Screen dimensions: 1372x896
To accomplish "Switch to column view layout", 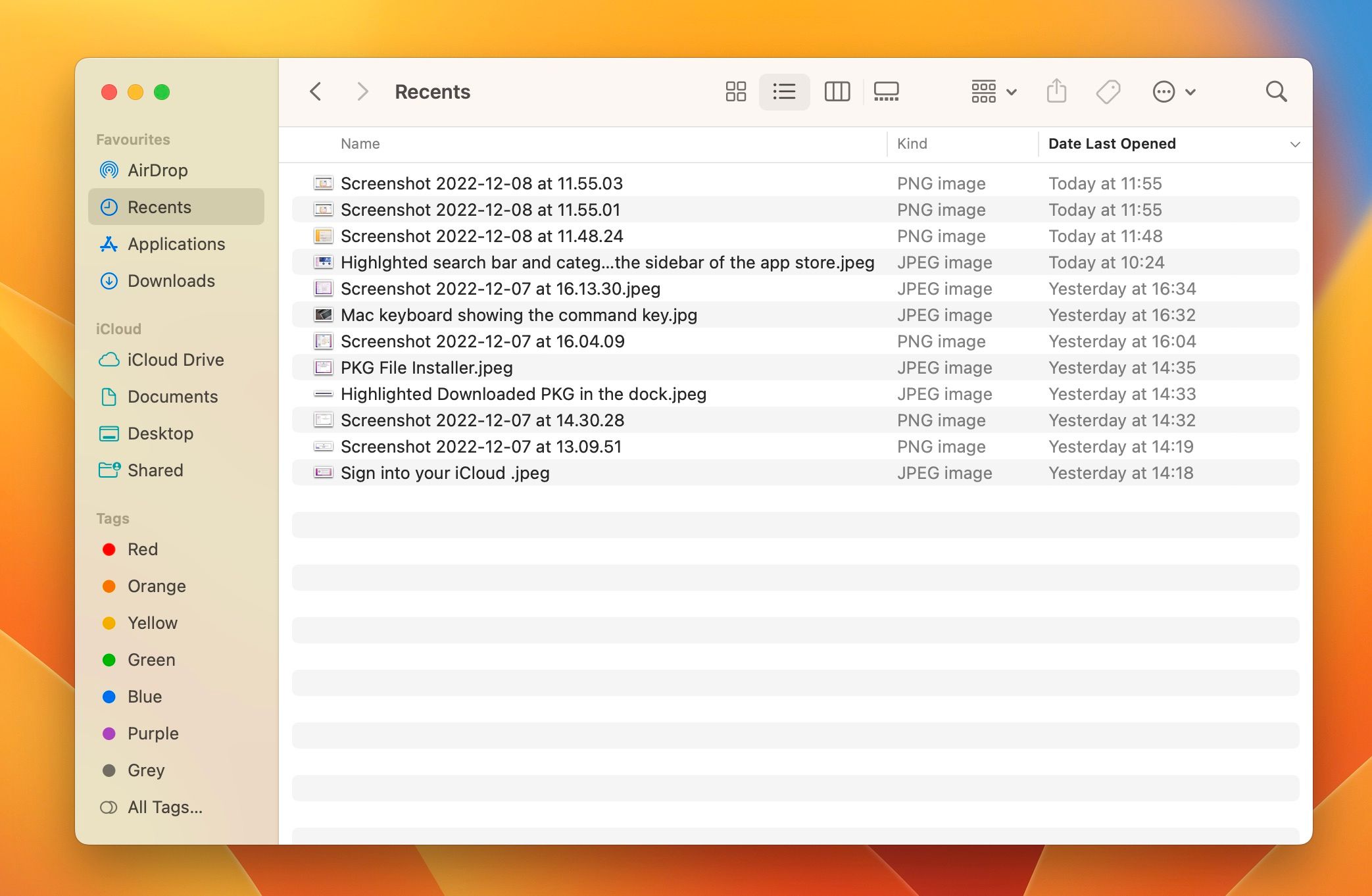I will pos(838,91).
